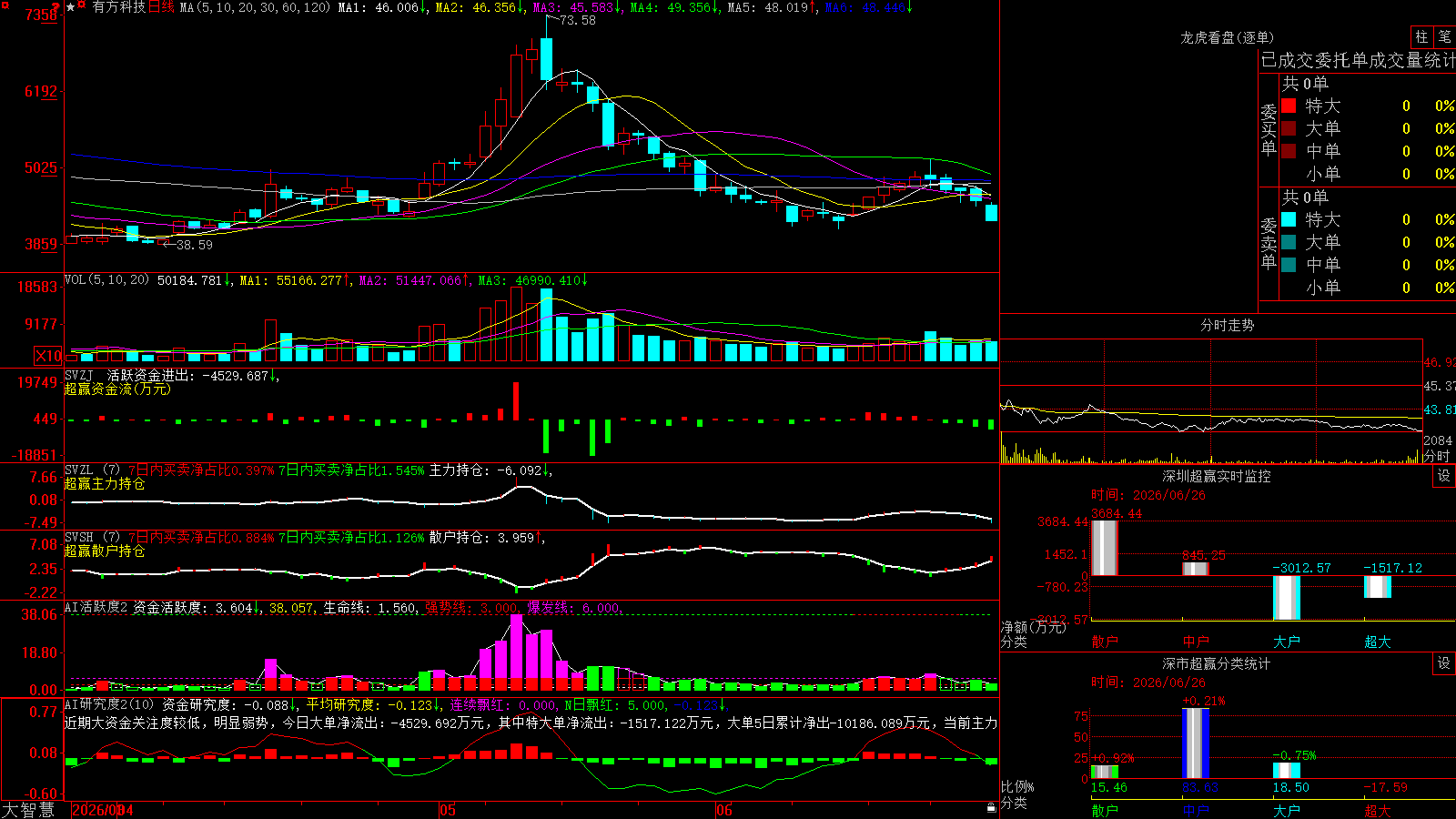Click the 超赢资金流(万元) label
The width and height of the screenshot is (1456, 819).
click(x=117, y=389)
